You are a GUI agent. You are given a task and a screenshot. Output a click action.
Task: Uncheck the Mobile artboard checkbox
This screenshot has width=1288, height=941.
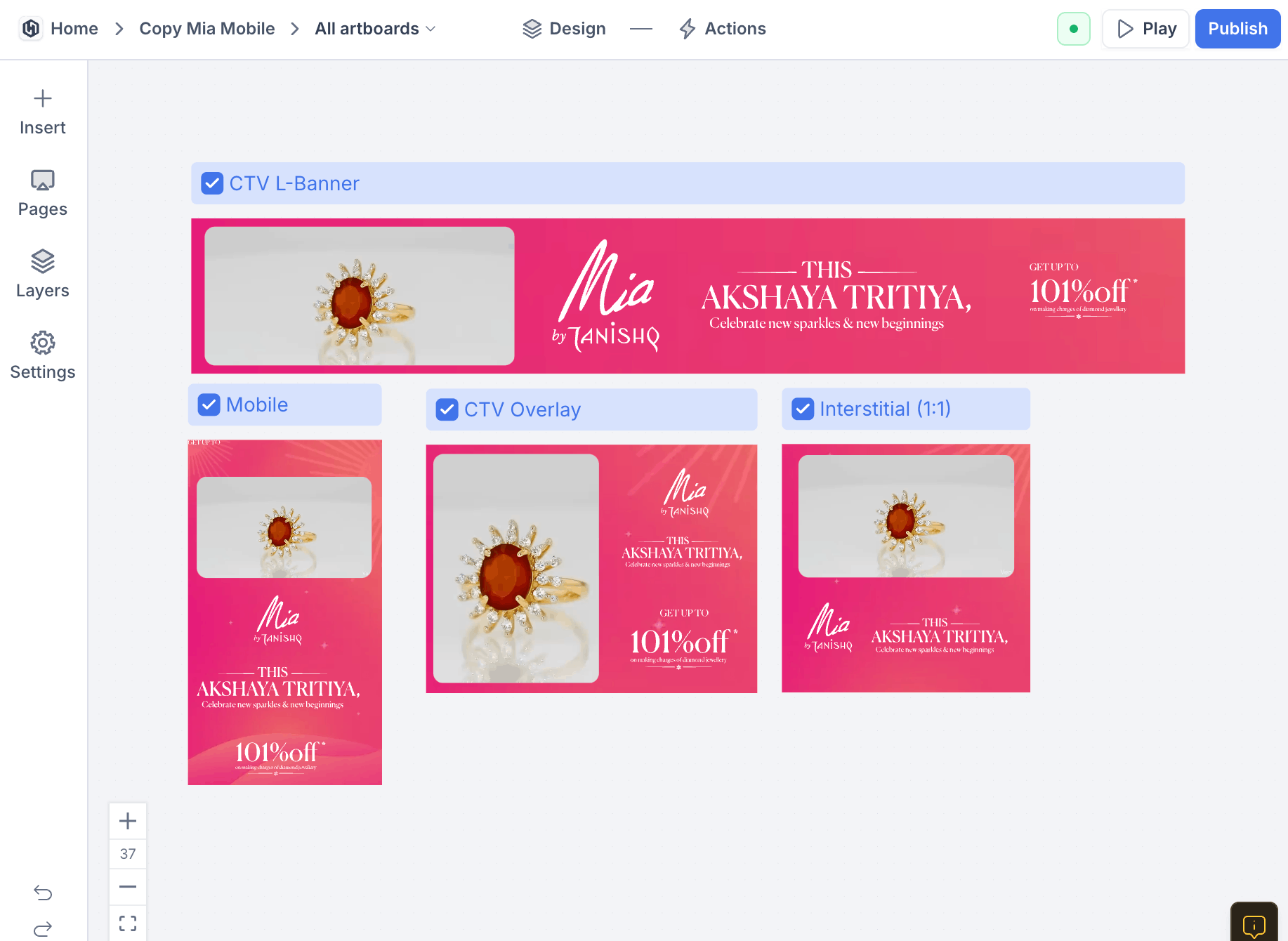click(x=209, y=404)
